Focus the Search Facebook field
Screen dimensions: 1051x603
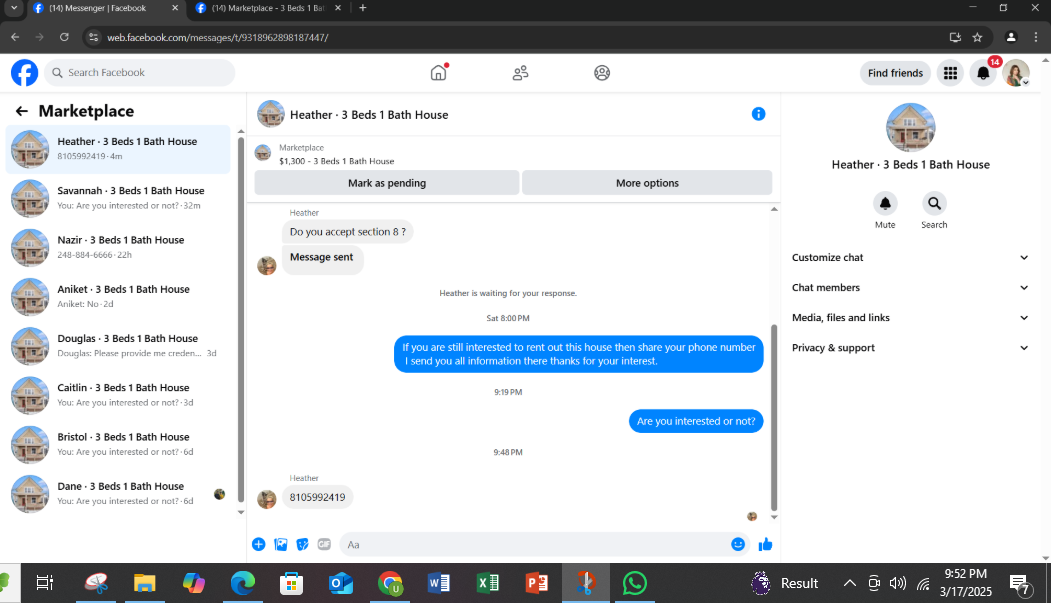pyautogui.click(x=139, y=72)
